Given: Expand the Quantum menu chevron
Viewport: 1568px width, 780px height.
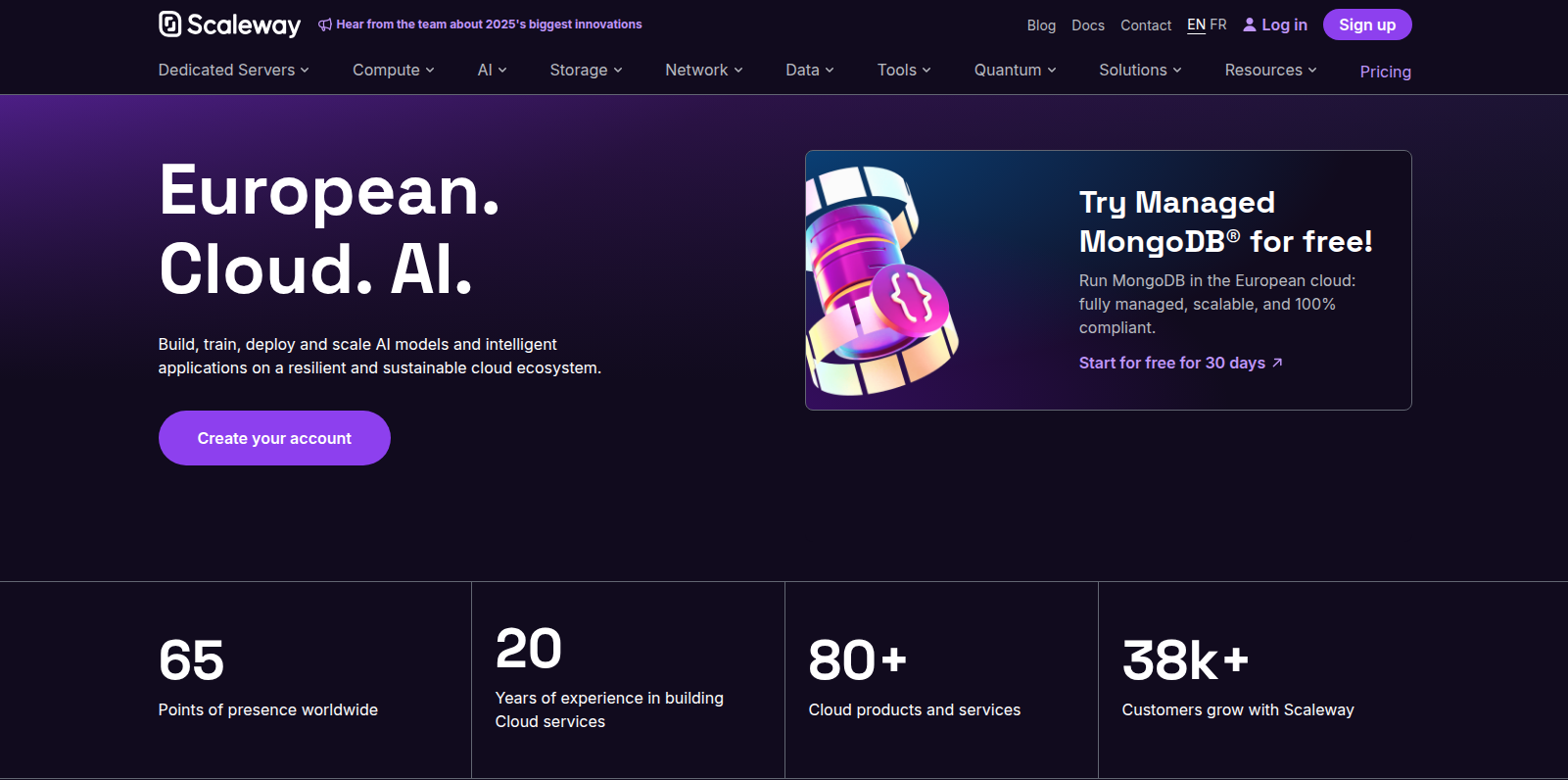Looking at the screenshot, I should (1052, 71).
